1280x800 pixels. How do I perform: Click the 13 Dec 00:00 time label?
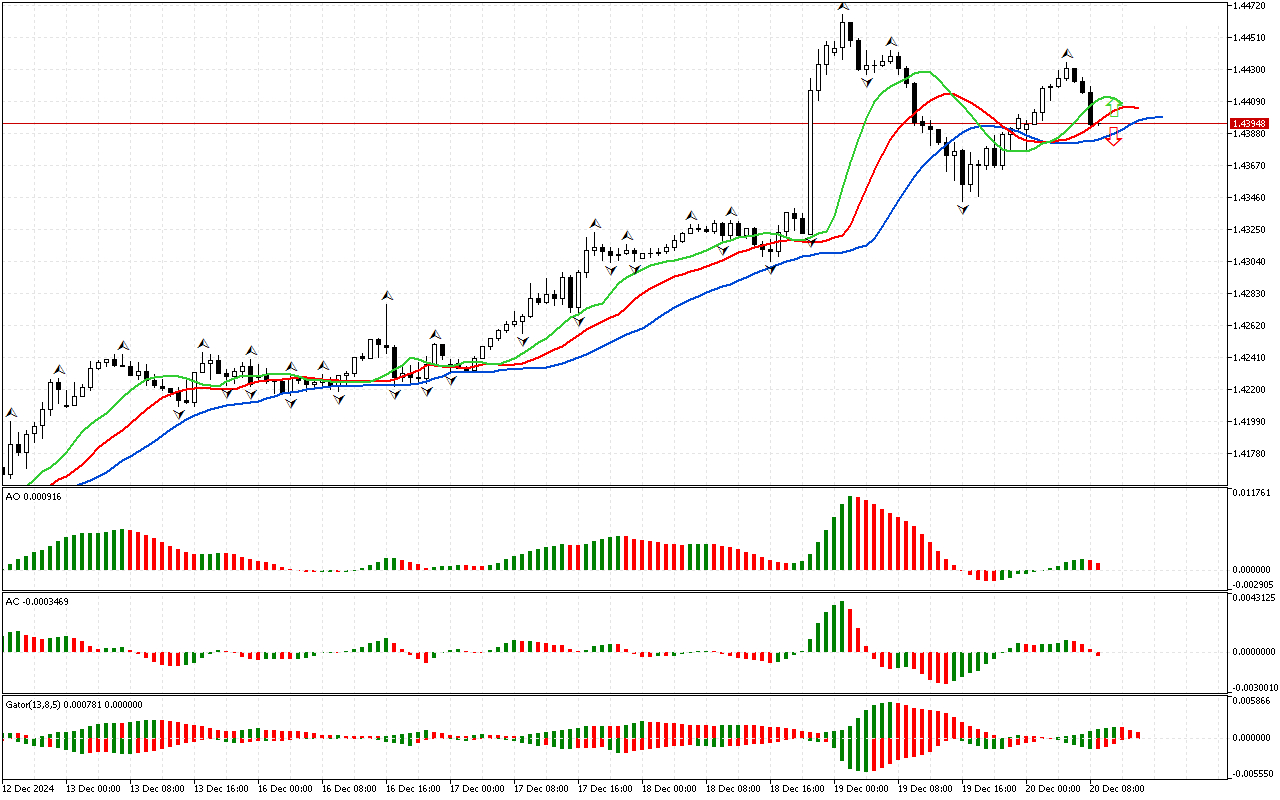tap(93, 788)
